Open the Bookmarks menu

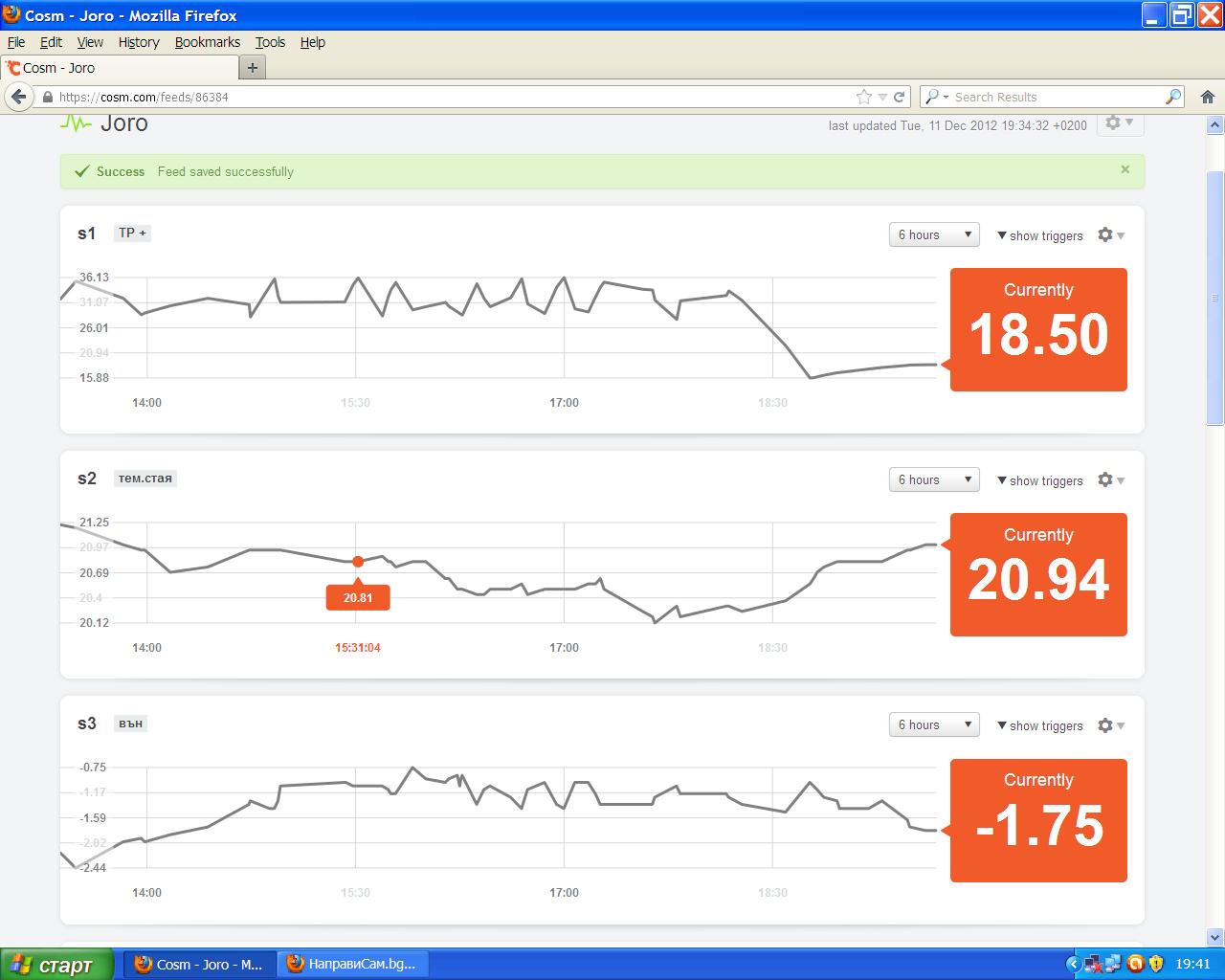click(x=208, y=42)
